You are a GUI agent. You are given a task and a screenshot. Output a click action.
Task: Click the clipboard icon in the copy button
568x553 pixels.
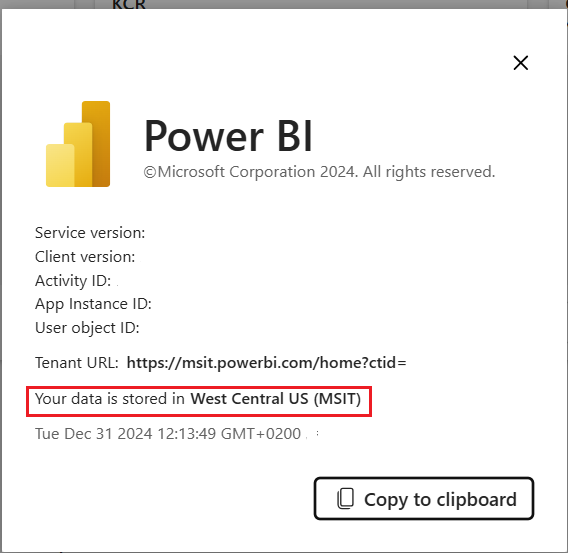tap(346, 499)
